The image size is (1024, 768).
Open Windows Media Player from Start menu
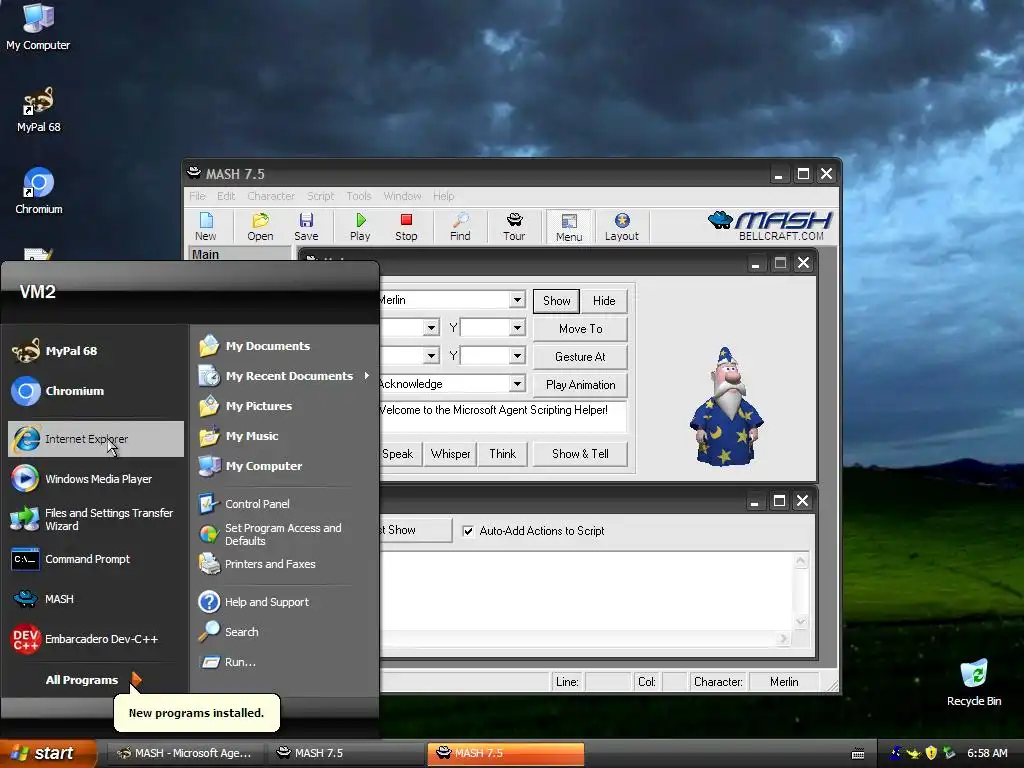click(96, 479)
